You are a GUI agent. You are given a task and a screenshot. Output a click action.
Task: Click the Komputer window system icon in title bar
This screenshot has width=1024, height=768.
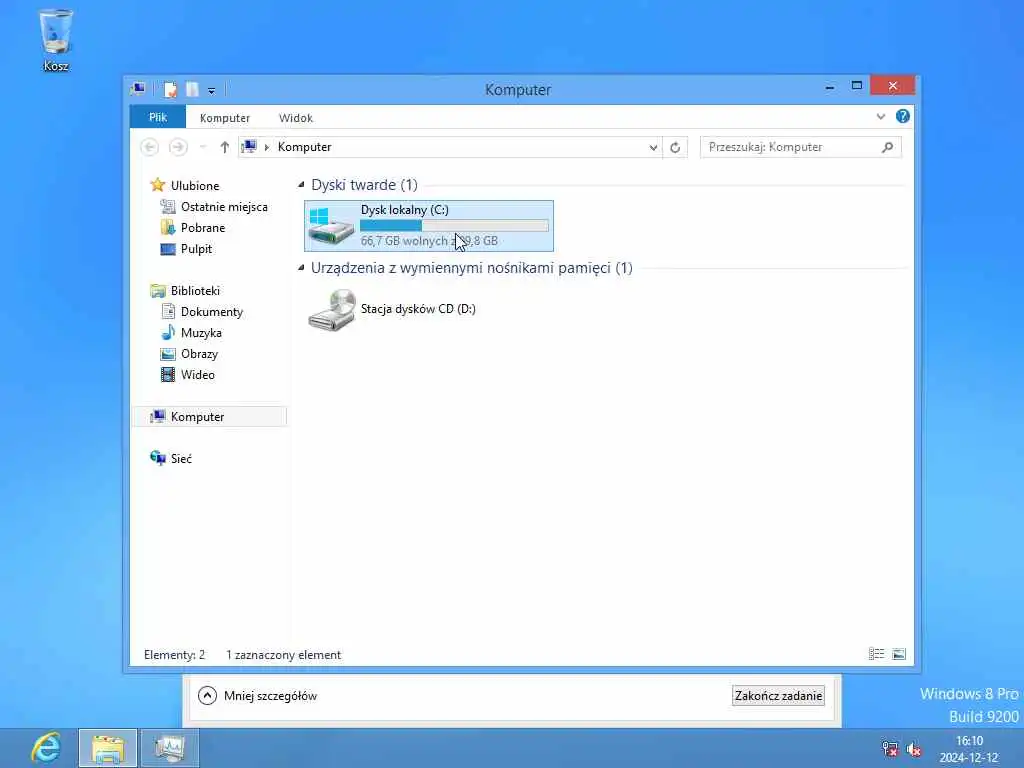pos(138,89)
